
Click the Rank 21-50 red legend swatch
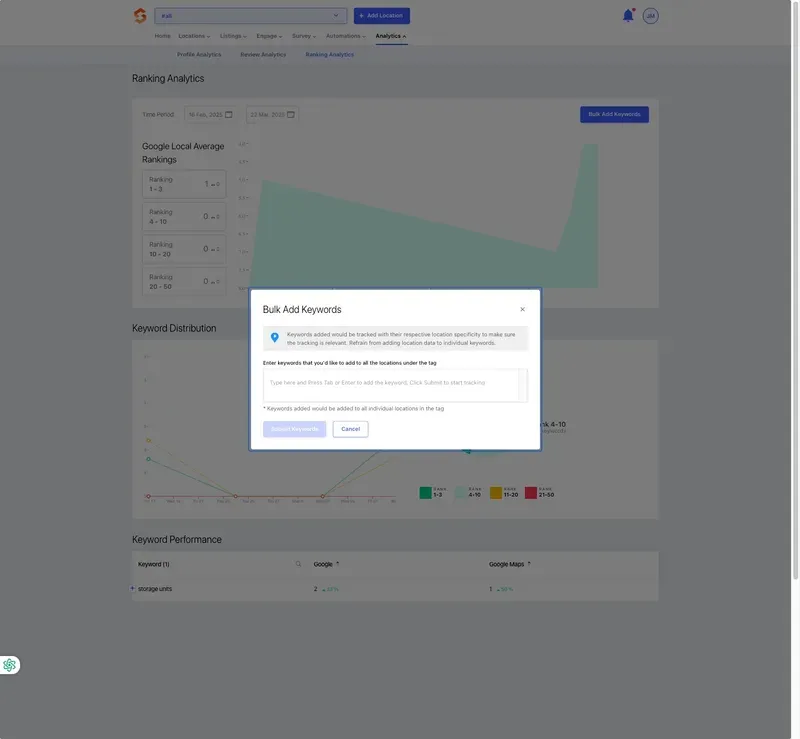tap(531, 492)
